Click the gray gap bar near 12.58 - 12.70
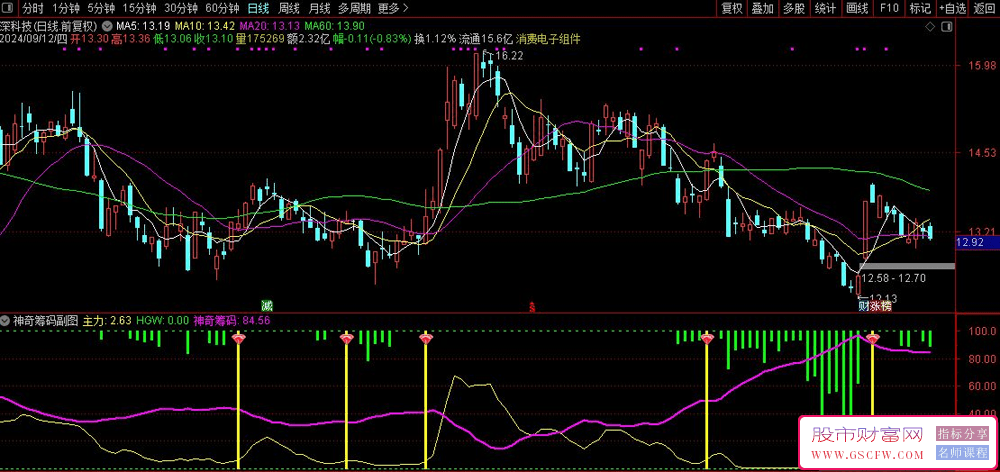Screen dimensions: 1000x472 907,266
